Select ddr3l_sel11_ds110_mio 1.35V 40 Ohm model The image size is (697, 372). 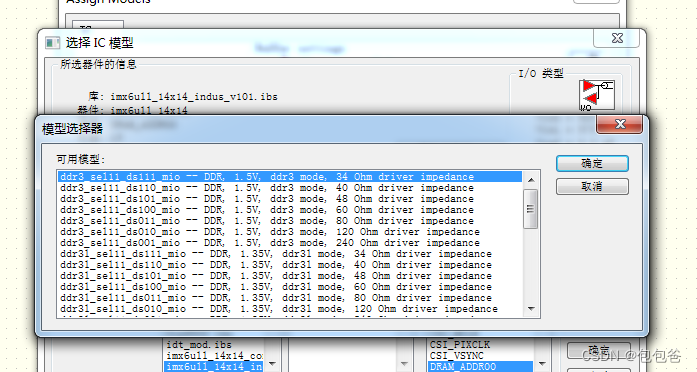click(290, 265)
